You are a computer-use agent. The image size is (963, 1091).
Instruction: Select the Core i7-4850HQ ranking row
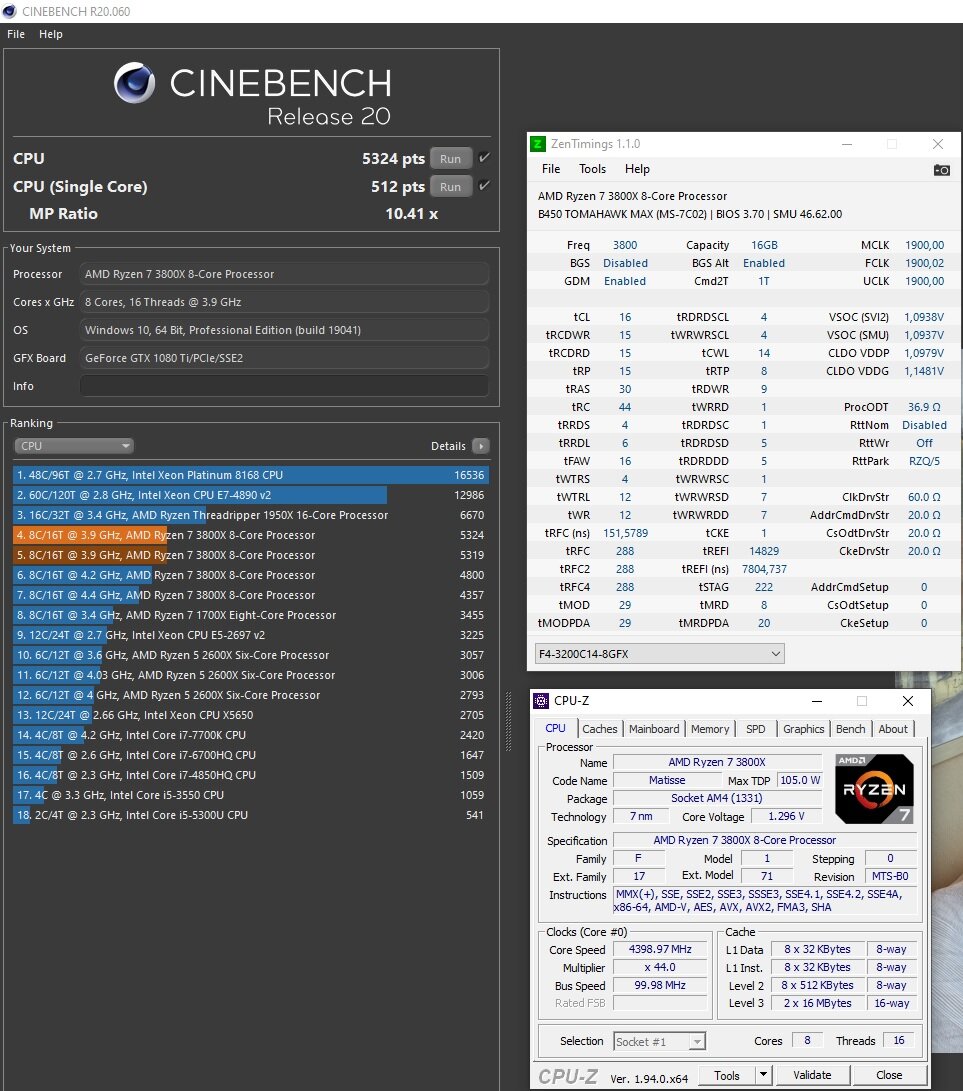250,775
